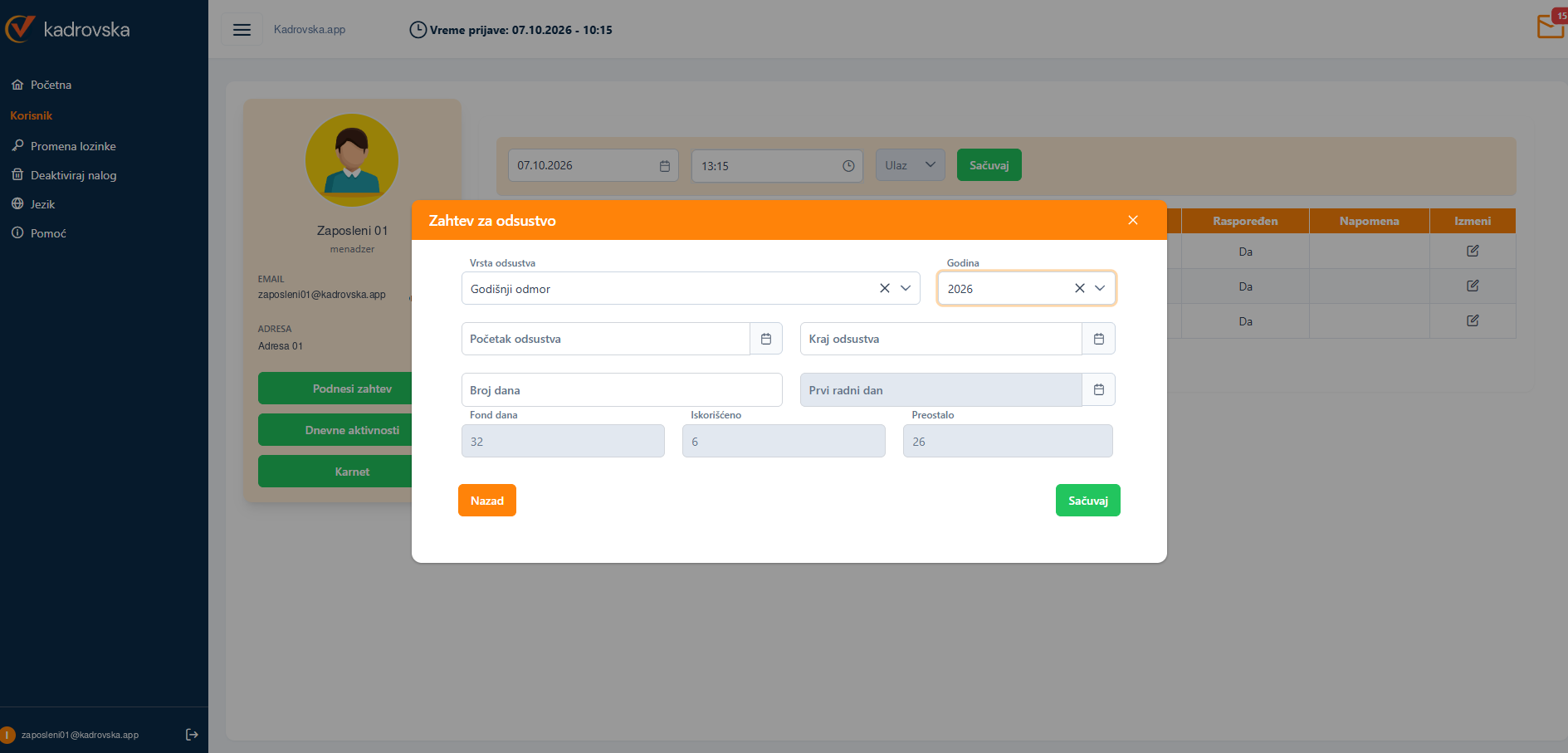Click the Kadrovska.app breadcrumb link
Viewport: 1568px width, 753px height.
(310, 30)
